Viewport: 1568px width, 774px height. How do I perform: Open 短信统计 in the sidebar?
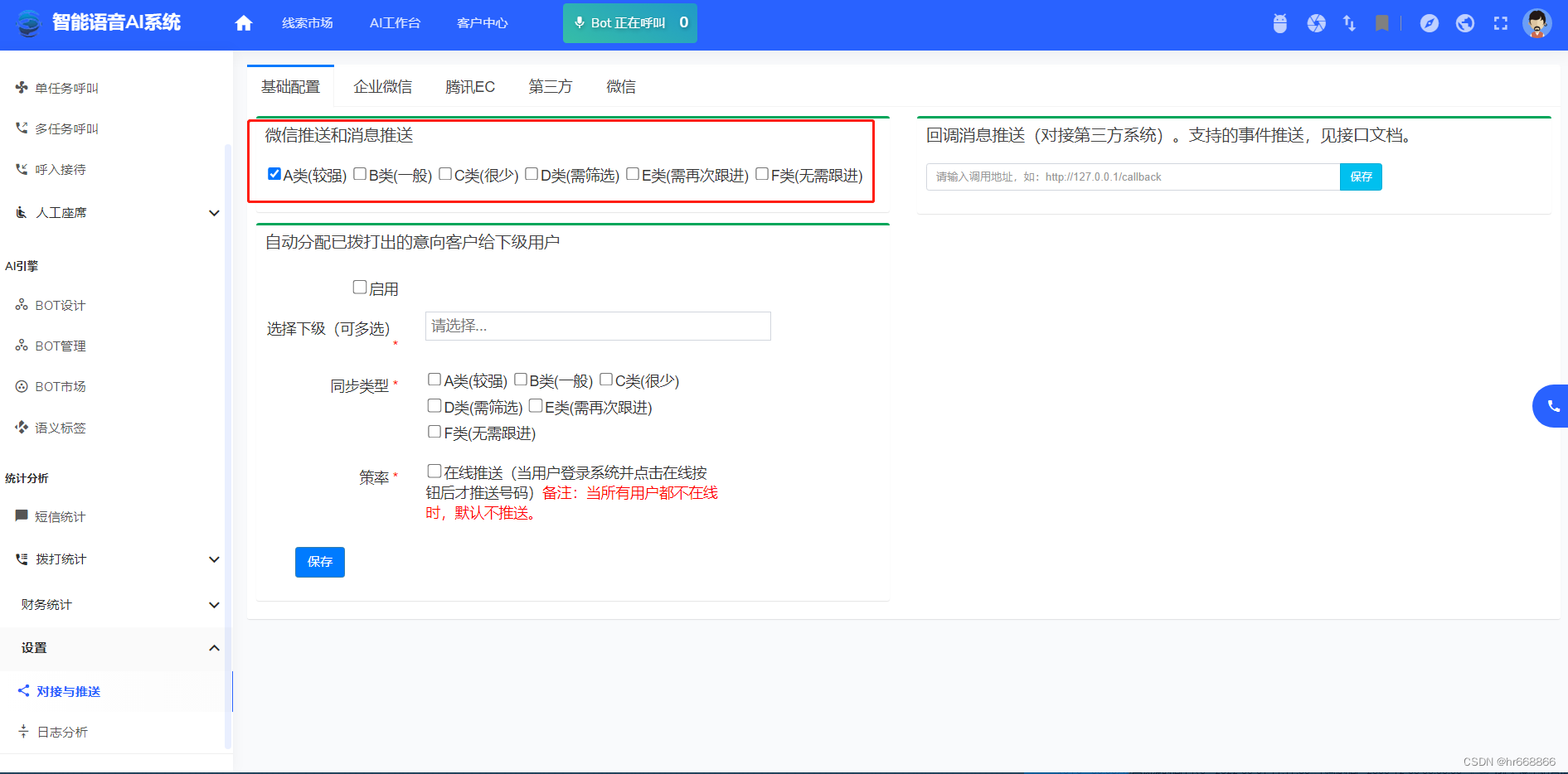click(61, 516)
